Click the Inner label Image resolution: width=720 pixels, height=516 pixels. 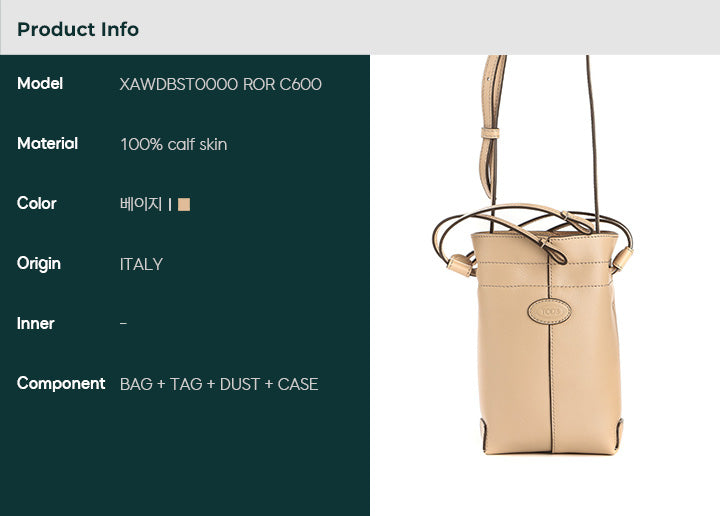point(35,324)
